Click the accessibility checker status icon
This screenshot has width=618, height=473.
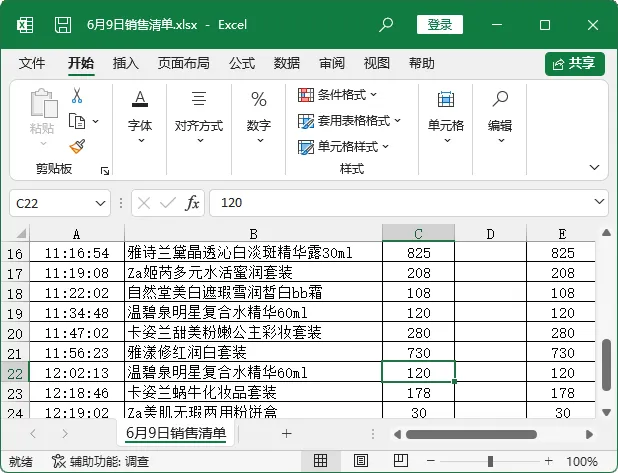pyautogui.click(x=59, y=461)
